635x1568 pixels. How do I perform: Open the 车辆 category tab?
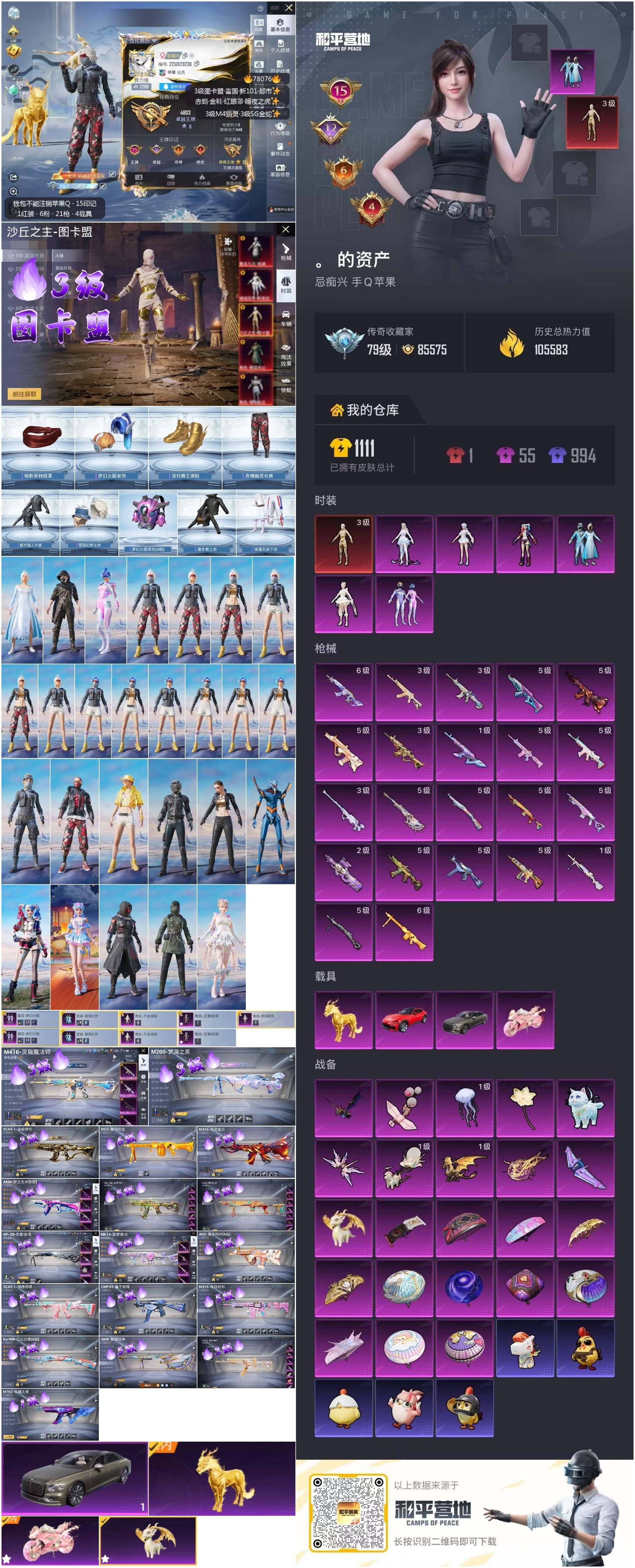(285, 318)
